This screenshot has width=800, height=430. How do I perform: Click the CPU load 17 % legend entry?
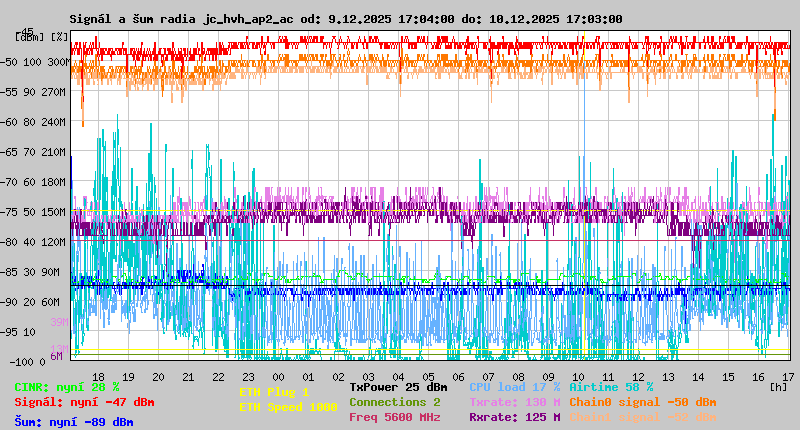point(514,387)
